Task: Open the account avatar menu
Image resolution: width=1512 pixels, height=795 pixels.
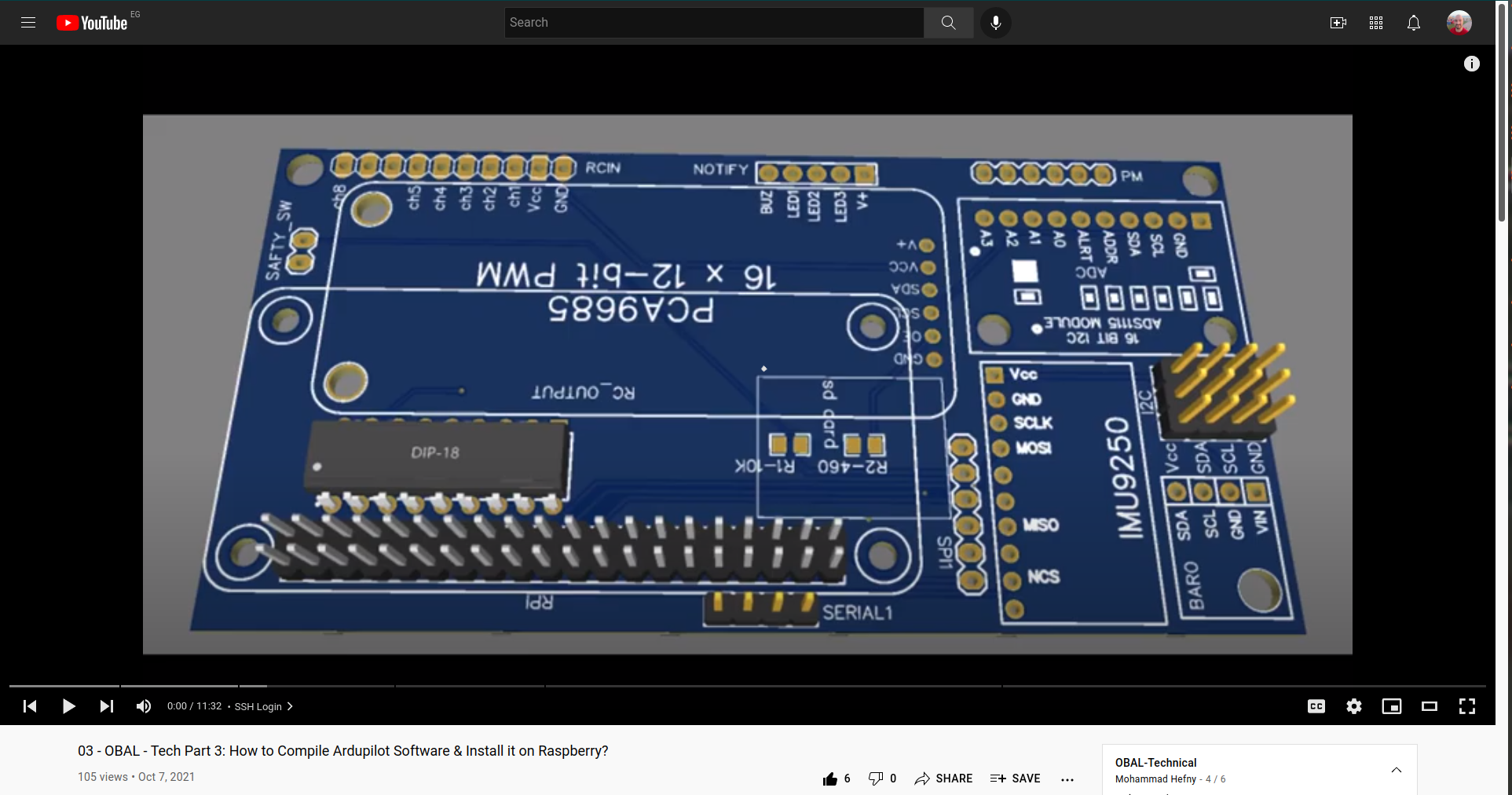Action: (x=1459, y=23)
